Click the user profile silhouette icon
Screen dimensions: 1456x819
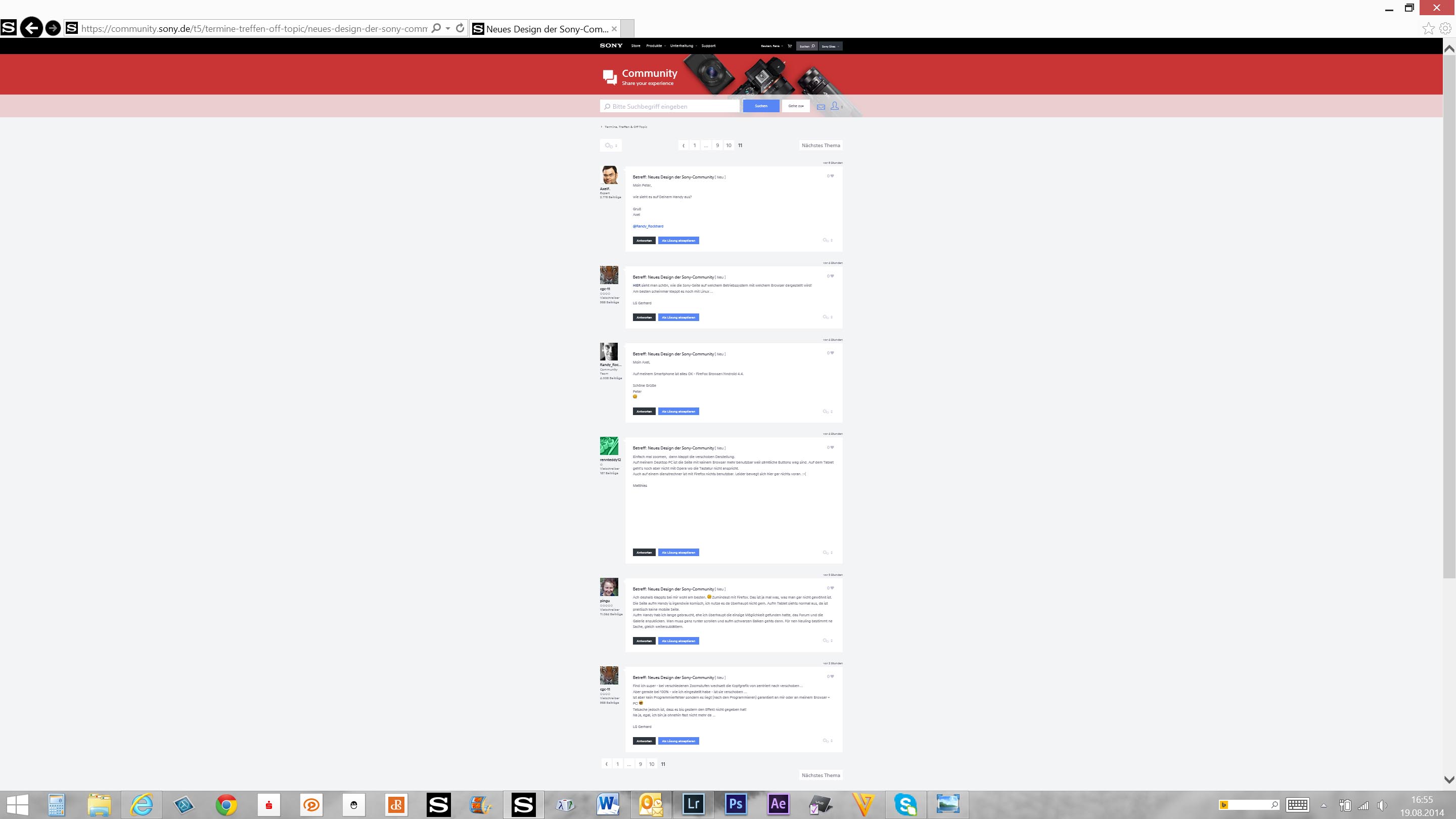834,106
